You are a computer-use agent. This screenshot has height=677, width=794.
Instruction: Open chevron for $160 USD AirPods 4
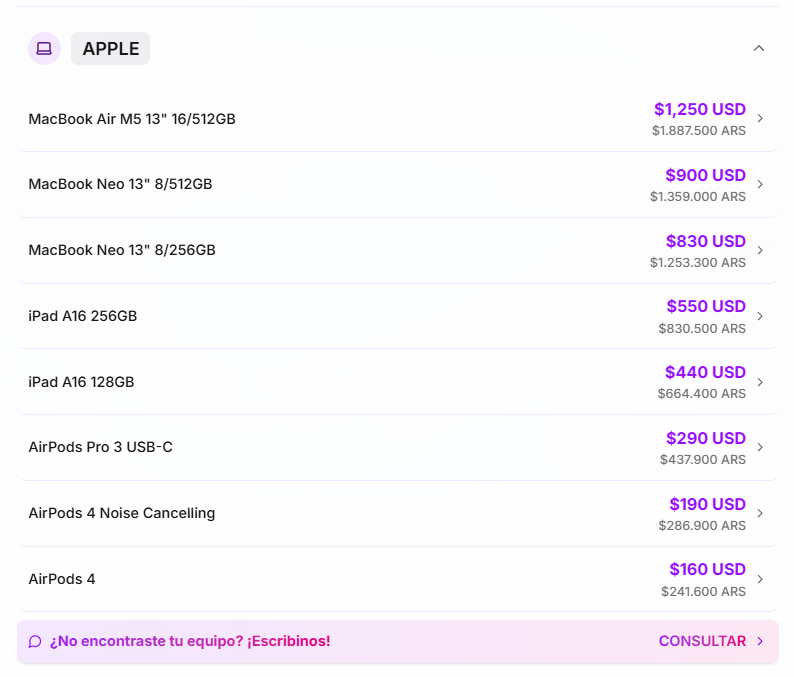coord(760,579)
